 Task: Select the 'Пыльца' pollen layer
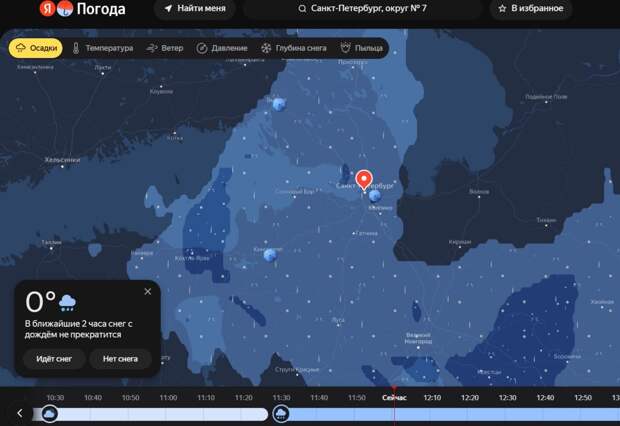(360, 48)
